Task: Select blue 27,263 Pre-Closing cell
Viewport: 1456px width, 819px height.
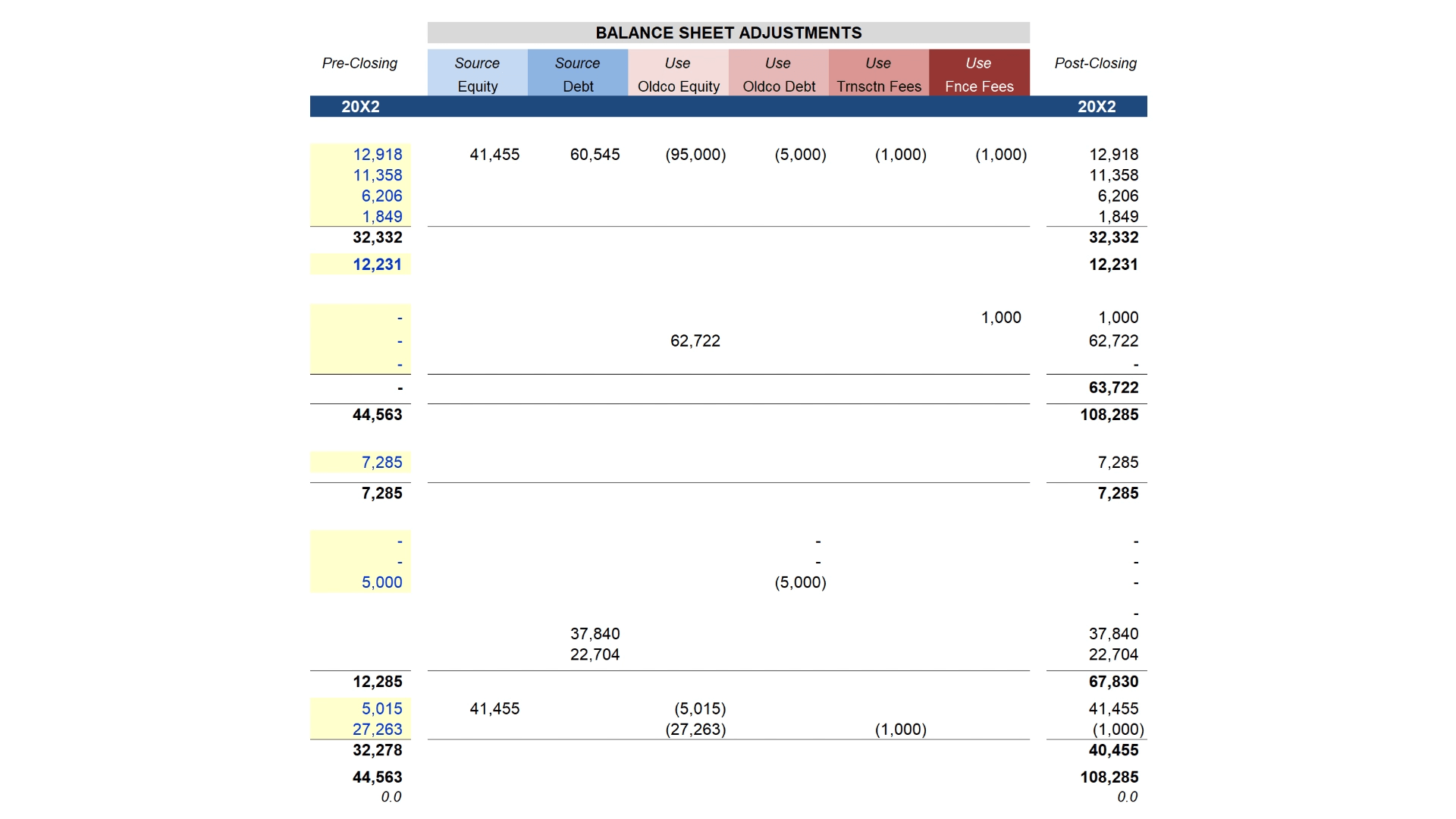Action: click(378, 730)
